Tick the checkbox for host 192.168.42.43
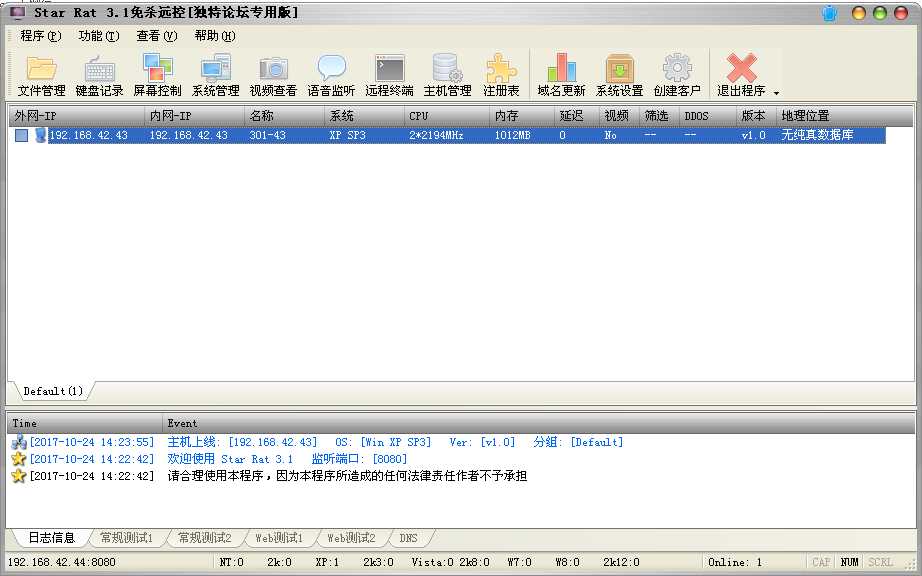The height and width of the screenshot is (576, 922). click(x=21, y=135)
